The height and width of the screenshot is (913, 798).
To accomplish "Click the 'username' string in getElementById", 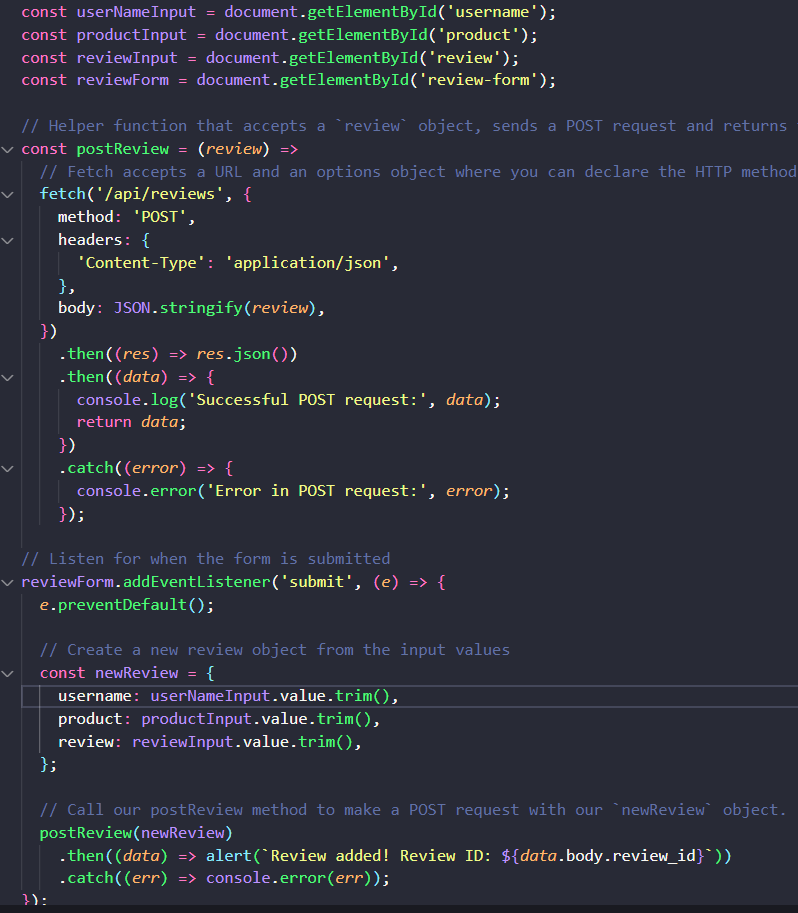I will pyautogui.click(x=493, y=12).
